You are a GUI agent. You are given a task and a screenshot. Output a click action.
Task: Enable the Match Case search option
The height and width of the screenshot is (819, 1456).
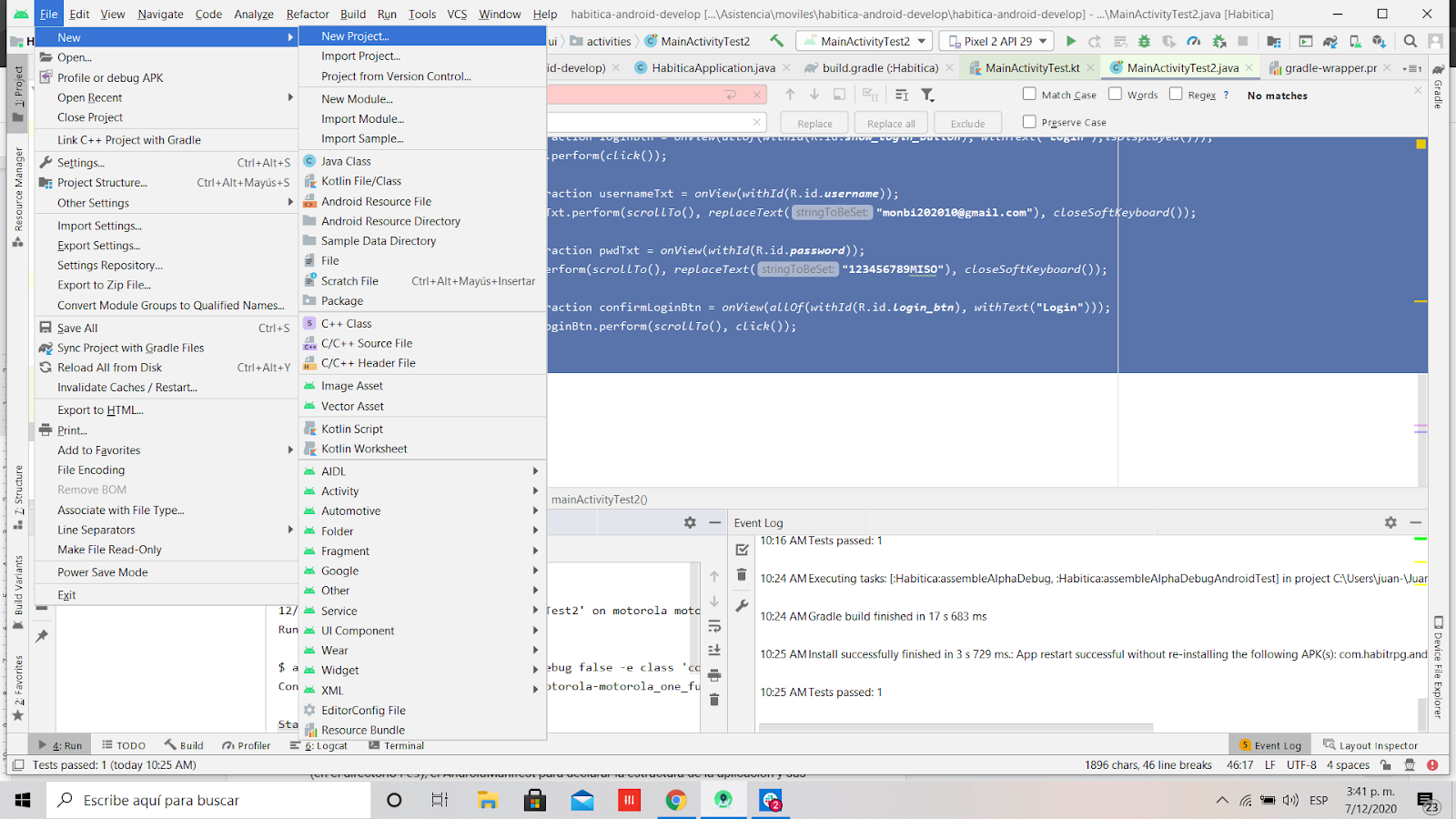(x=1028, y=94)
